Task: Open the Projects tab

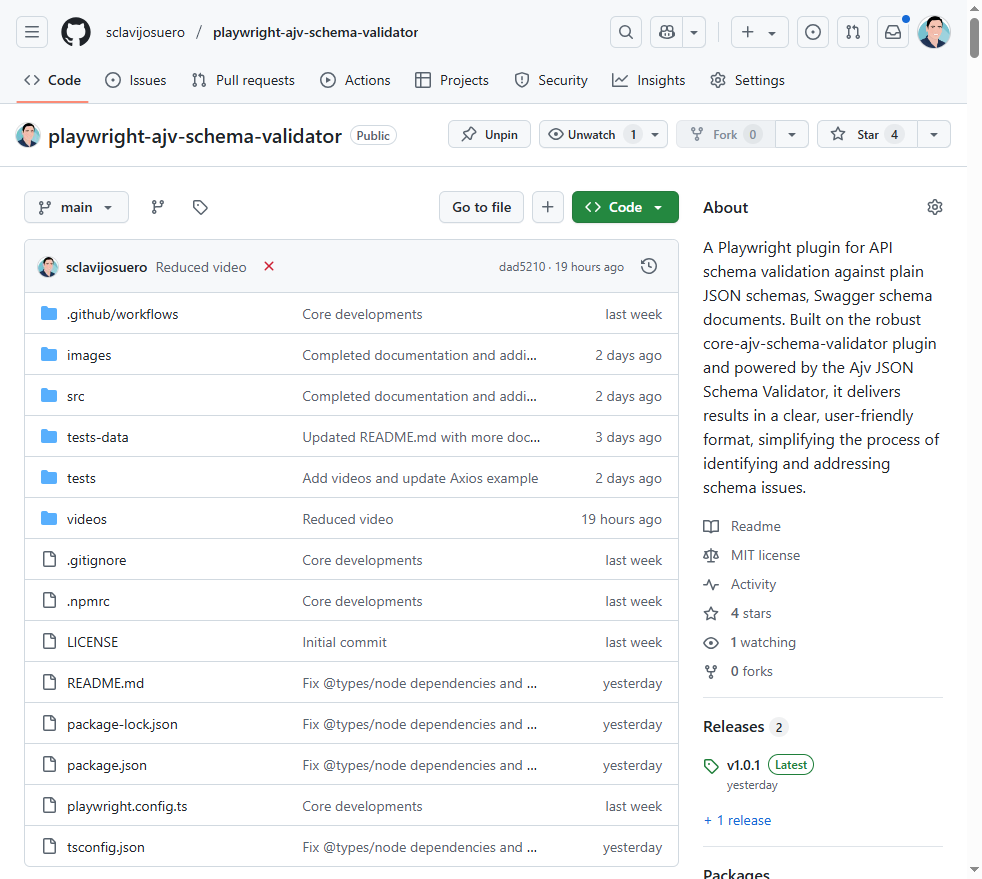Action: (452, 81)
